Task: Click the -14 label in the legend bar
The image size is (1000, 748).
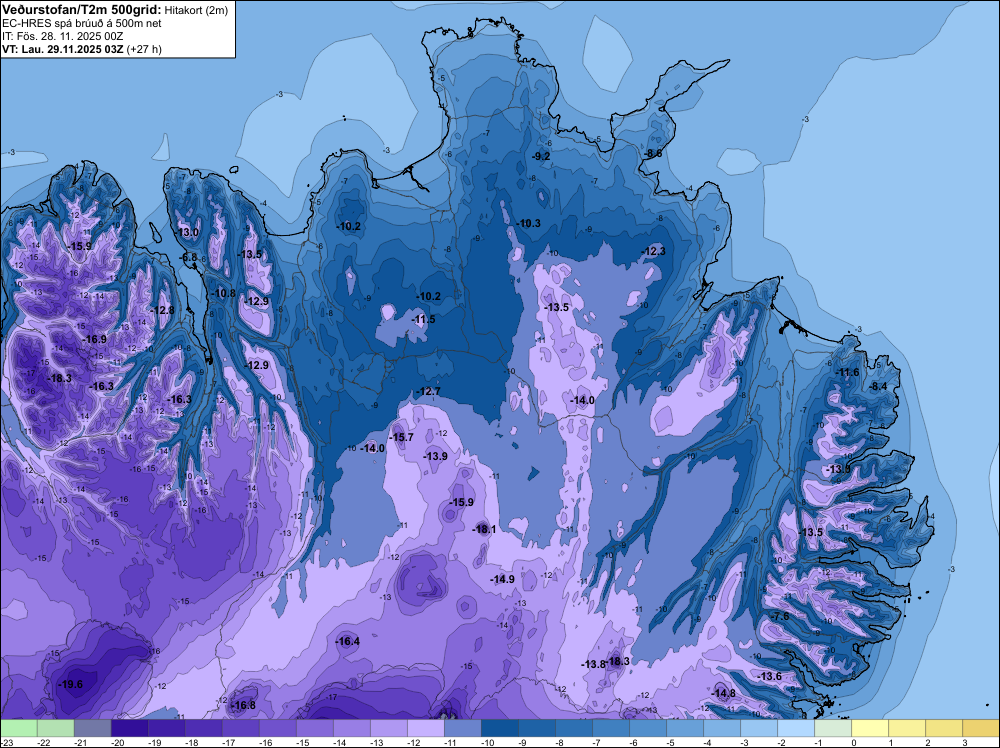Action: [x=340, y=742]
